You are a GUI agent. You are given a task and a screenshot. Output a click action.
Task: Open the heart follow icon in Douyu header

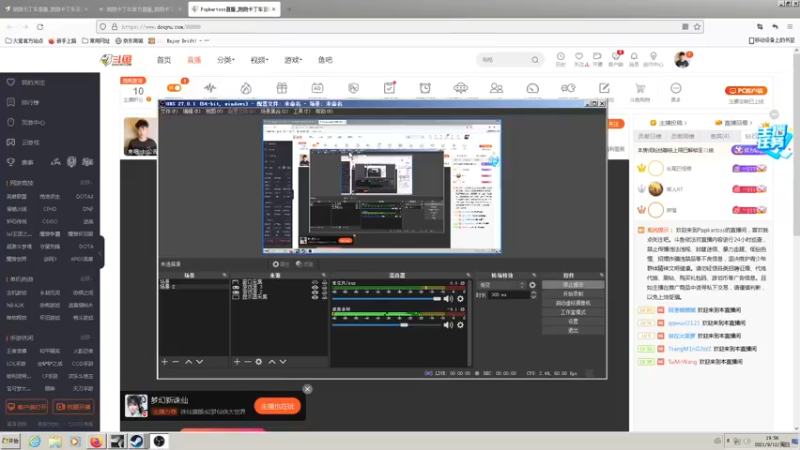click(579, 57)
